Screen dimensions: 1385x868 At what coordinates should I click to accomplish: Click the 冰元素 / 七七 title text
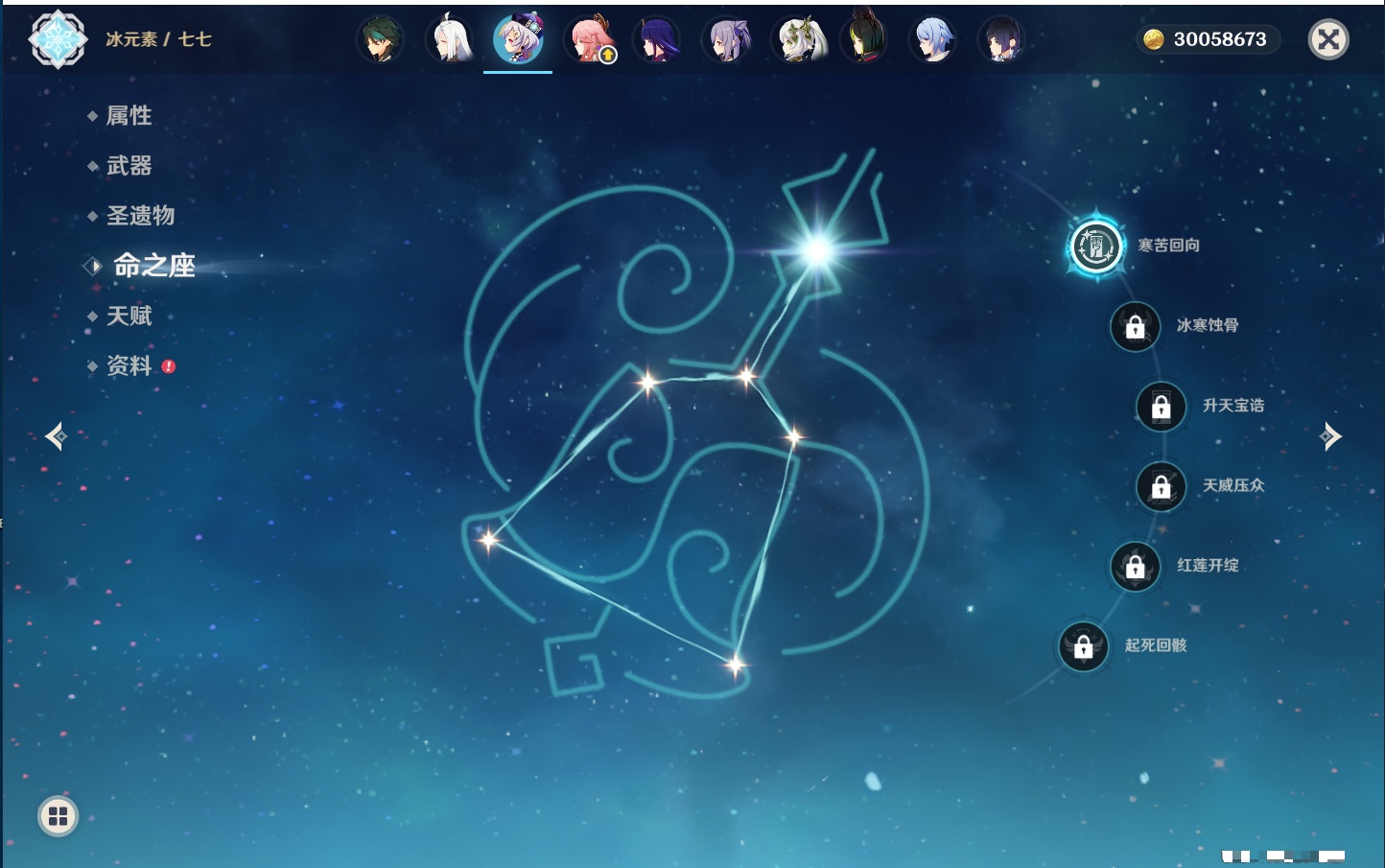[x=158, y=39]
